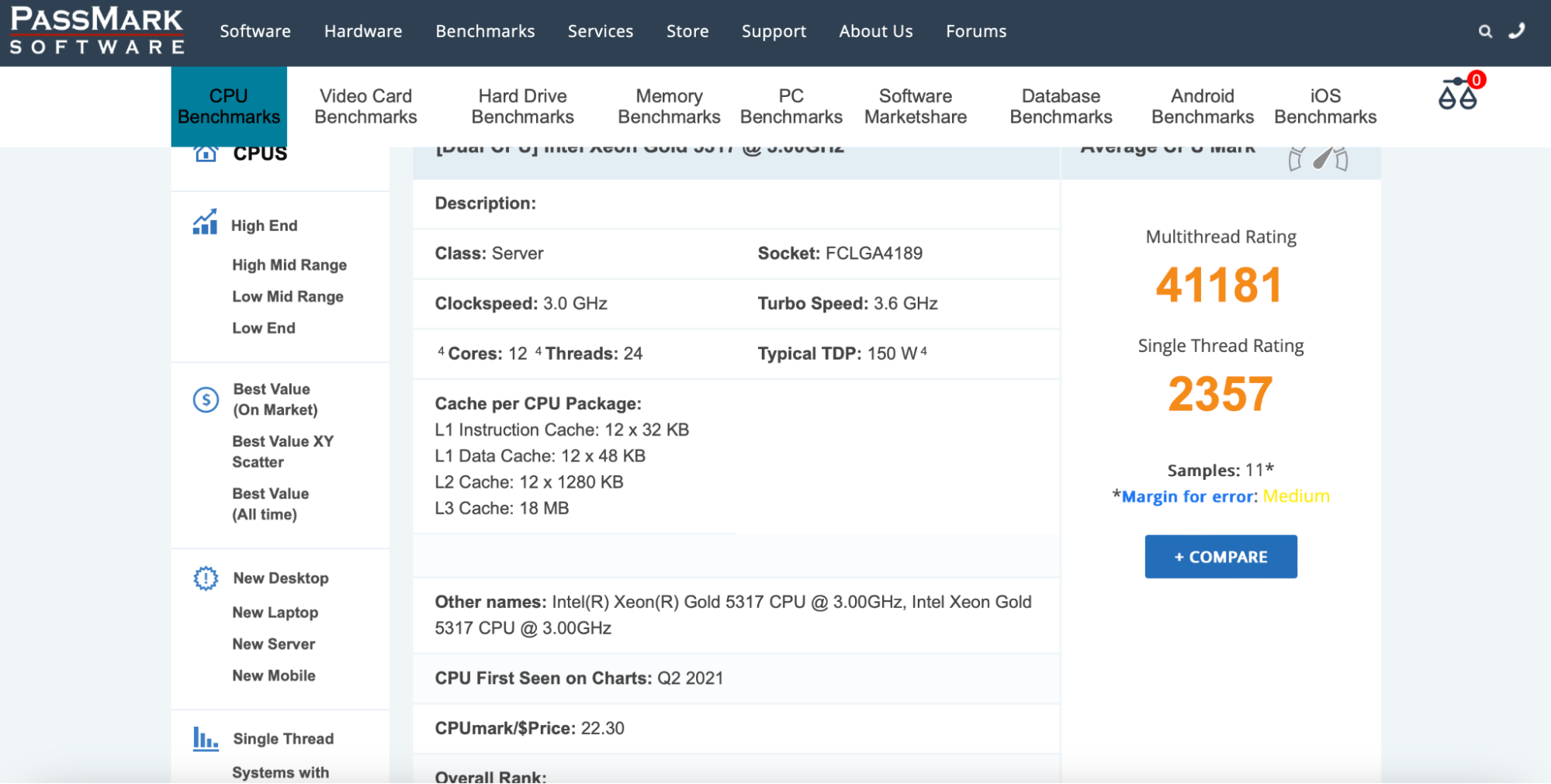Open iOS Benchmarks tab
This screenshot has width=1551, height=784.
pyautogui.click(x=1325, y=106)
